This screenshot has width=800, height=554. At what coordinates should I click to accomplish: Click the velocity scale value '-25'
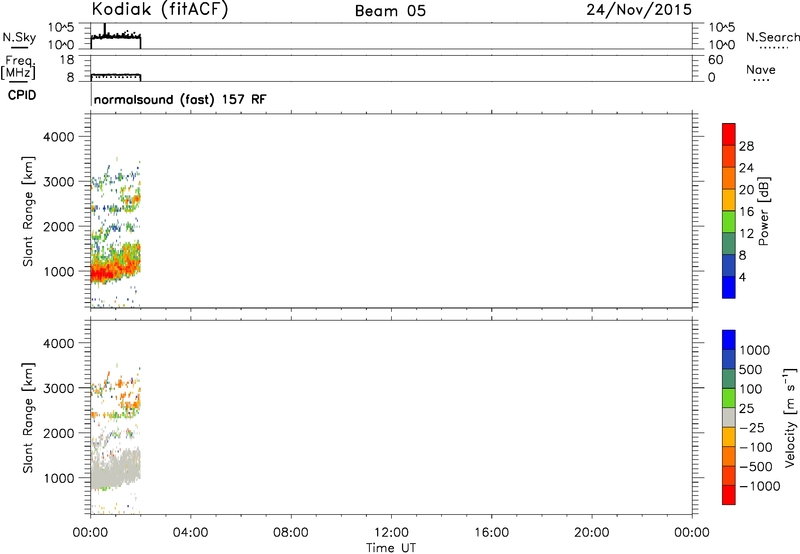pos(752,427)
